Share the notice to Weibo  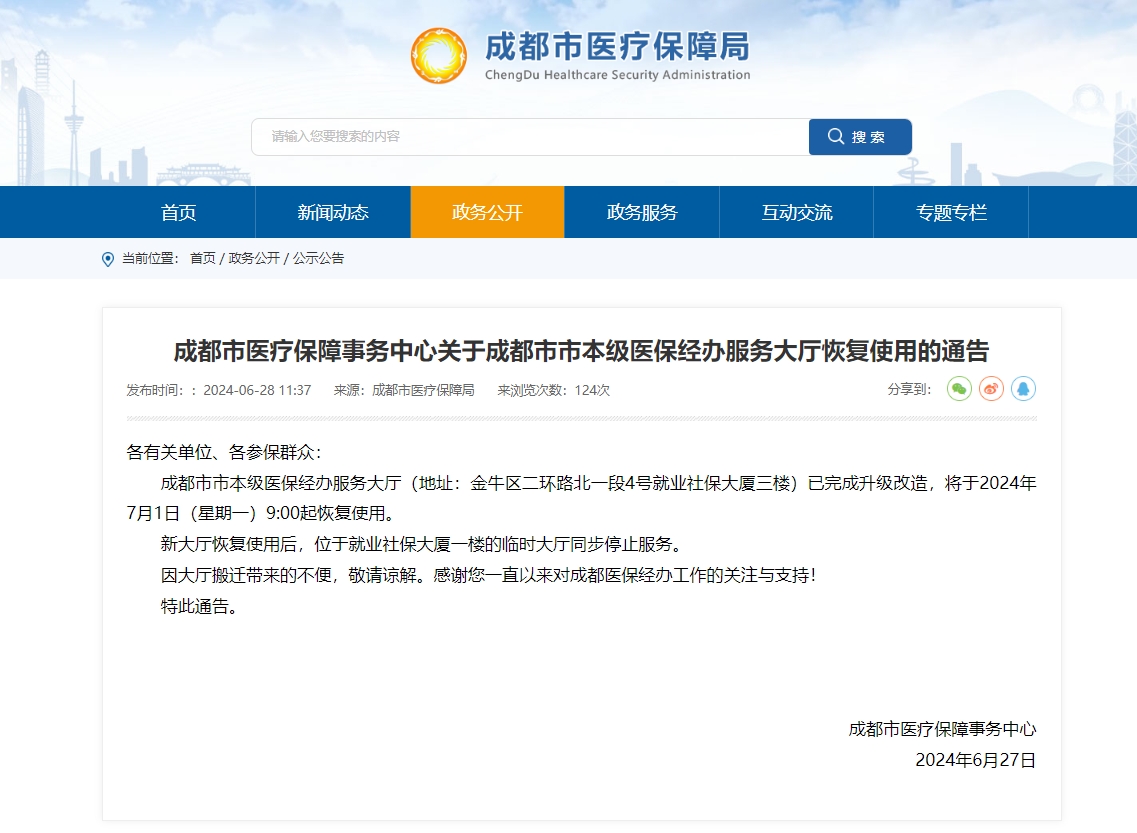point(990,389)
